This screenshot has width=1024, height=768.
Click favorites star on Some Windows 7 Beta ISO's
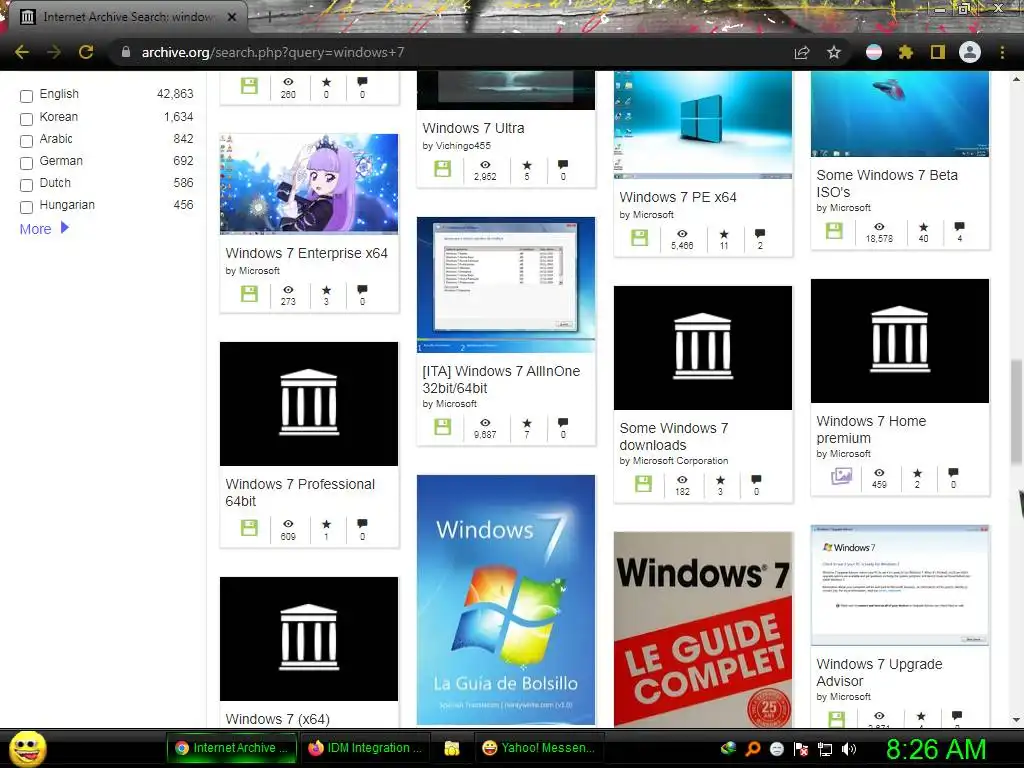click(x=923, y=227)
